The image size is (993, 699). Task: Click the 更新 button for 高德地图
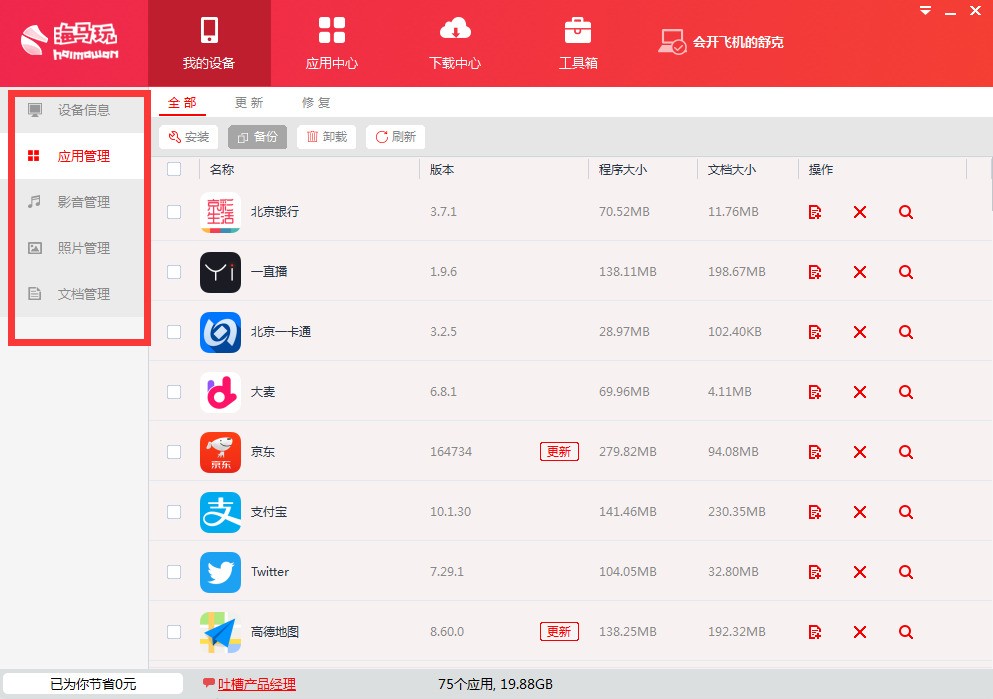pos(559,631)
